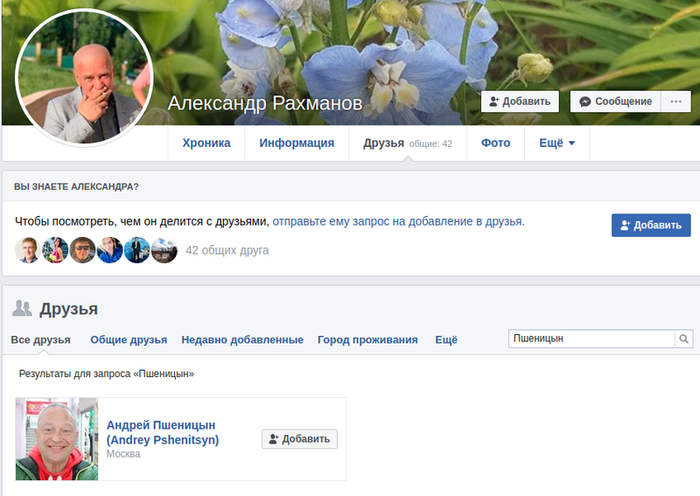Click the search magnifier icon in friends search
Screen dimensions: 700x496
684,339
